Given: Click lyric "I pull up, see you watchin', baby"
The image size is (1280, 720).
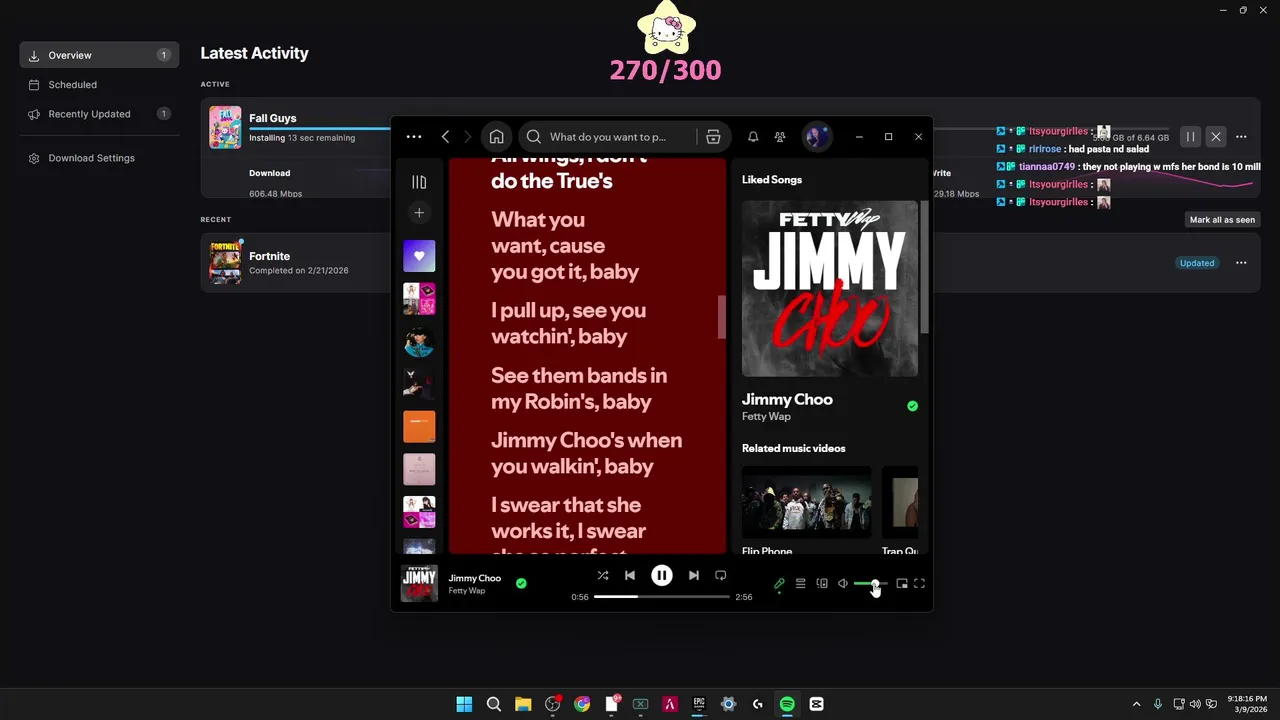Looking at the screenshot, I should [569, 323].
